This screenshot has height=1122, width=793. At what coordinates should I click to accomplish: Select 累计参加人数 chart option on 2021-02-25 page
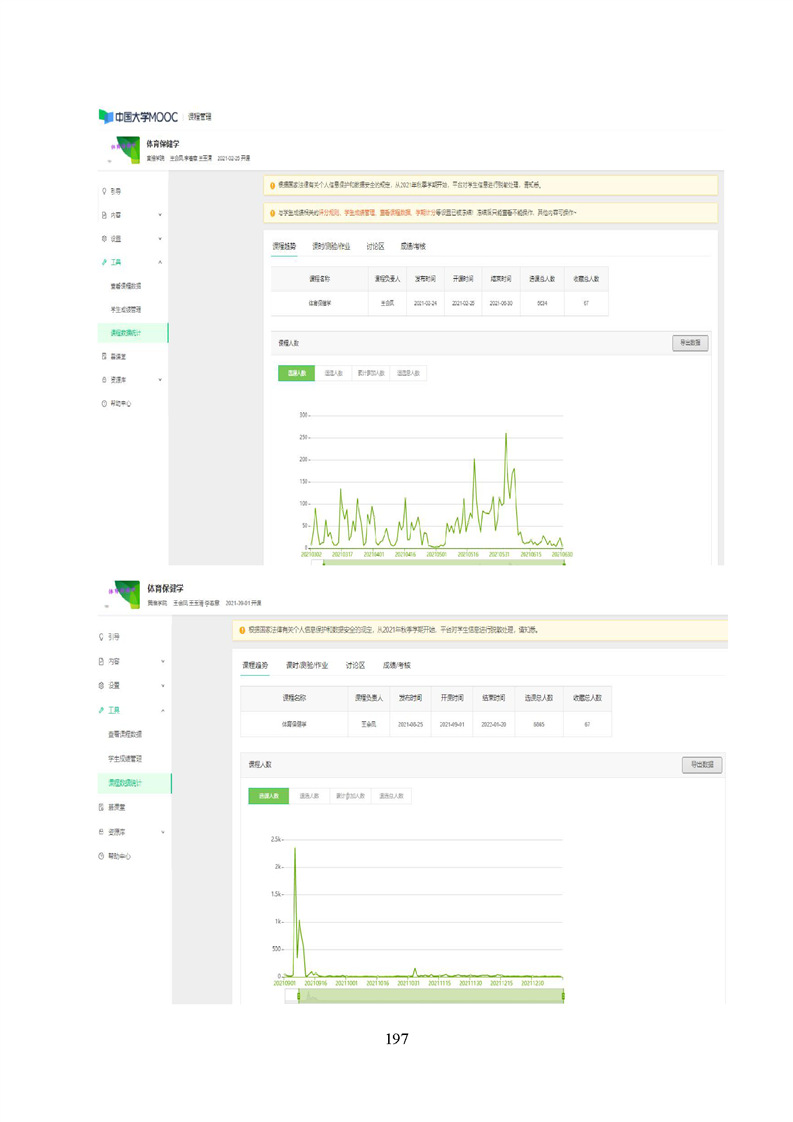pyautogui.click(x=371, y=373)
